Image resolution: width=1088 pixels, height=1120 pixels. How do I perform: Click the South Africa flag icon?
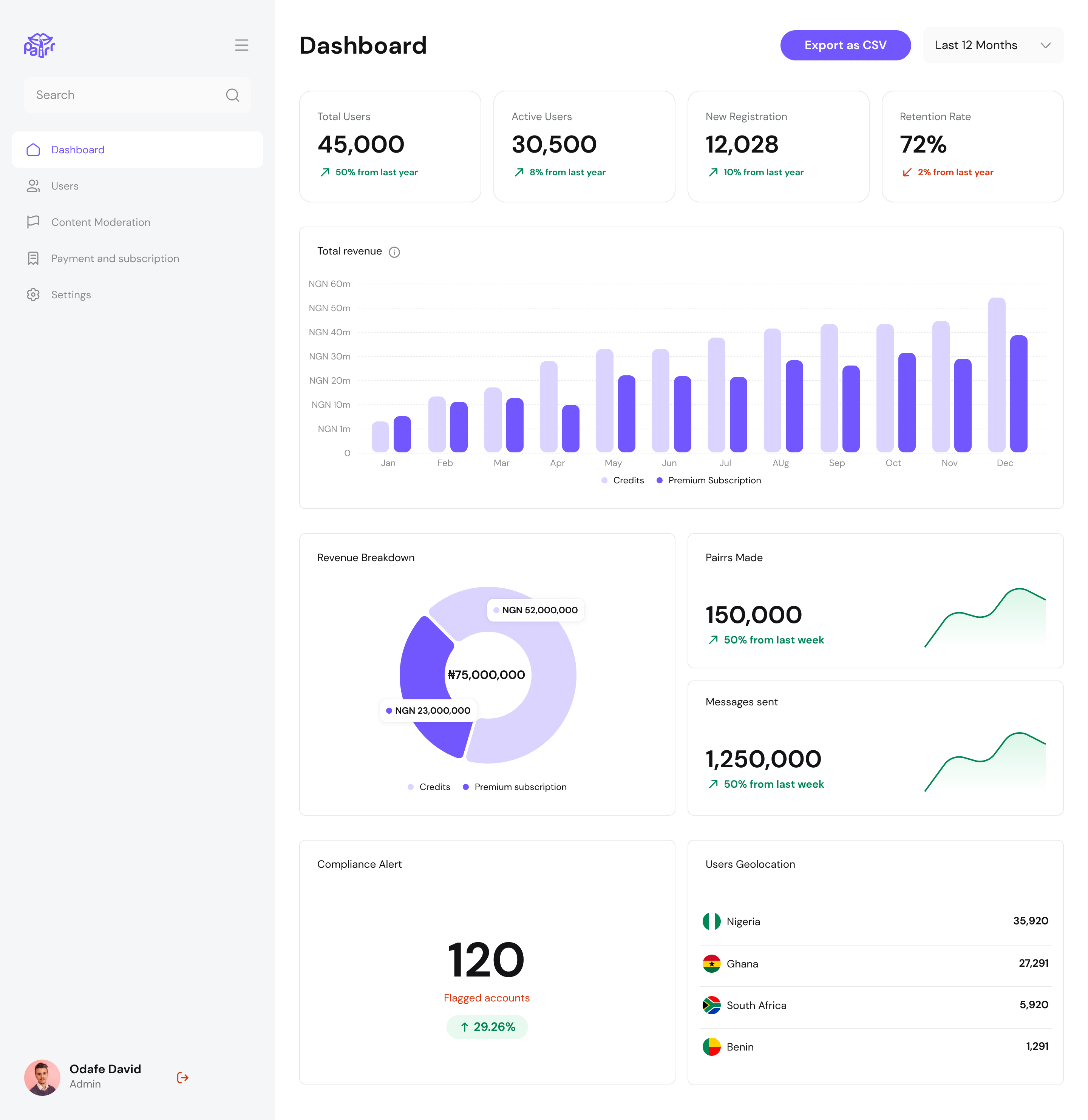pos(711,1005)
